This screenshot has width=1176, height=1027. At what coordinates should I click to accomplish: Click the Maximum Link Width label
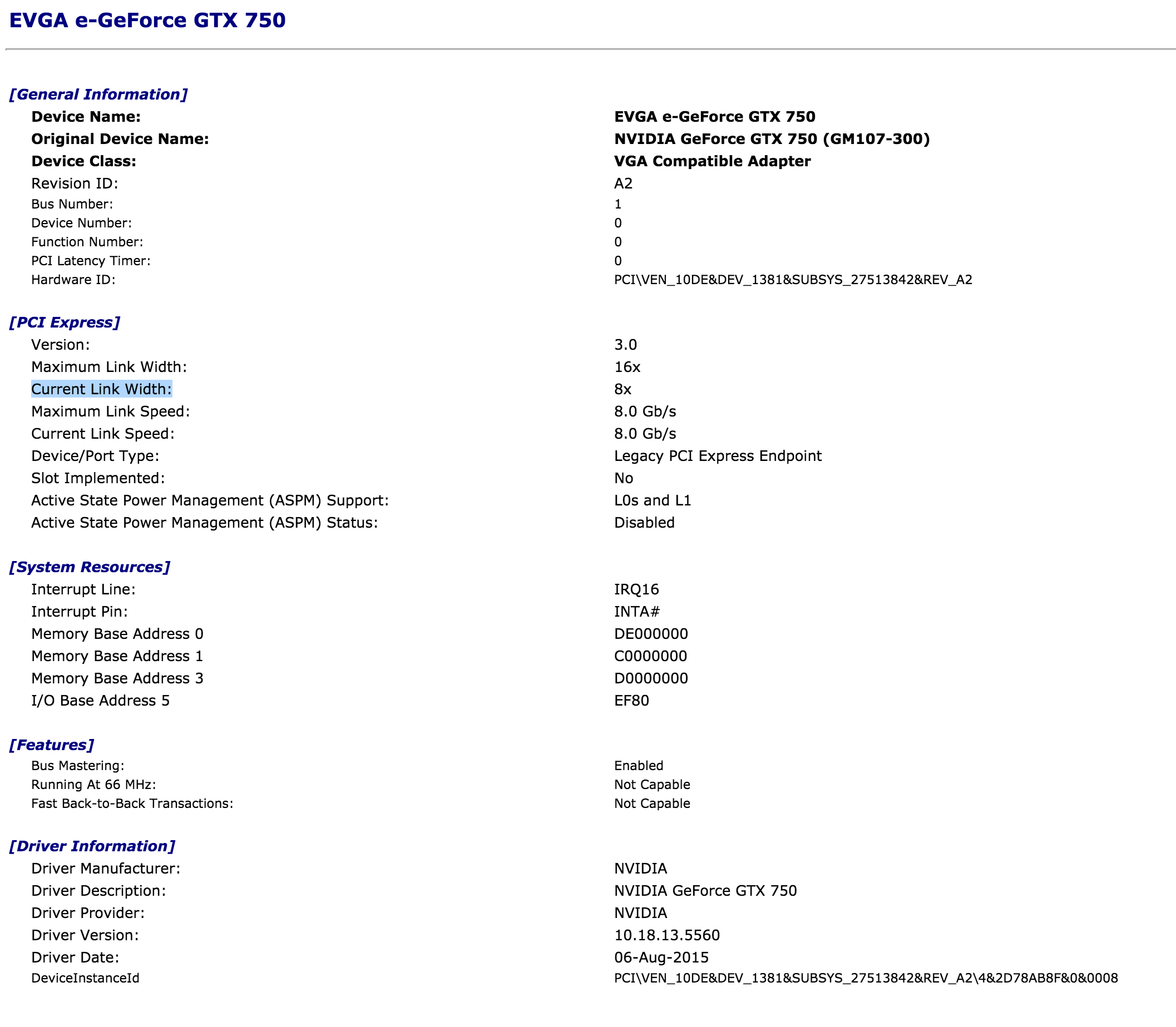tap(109, 367)
